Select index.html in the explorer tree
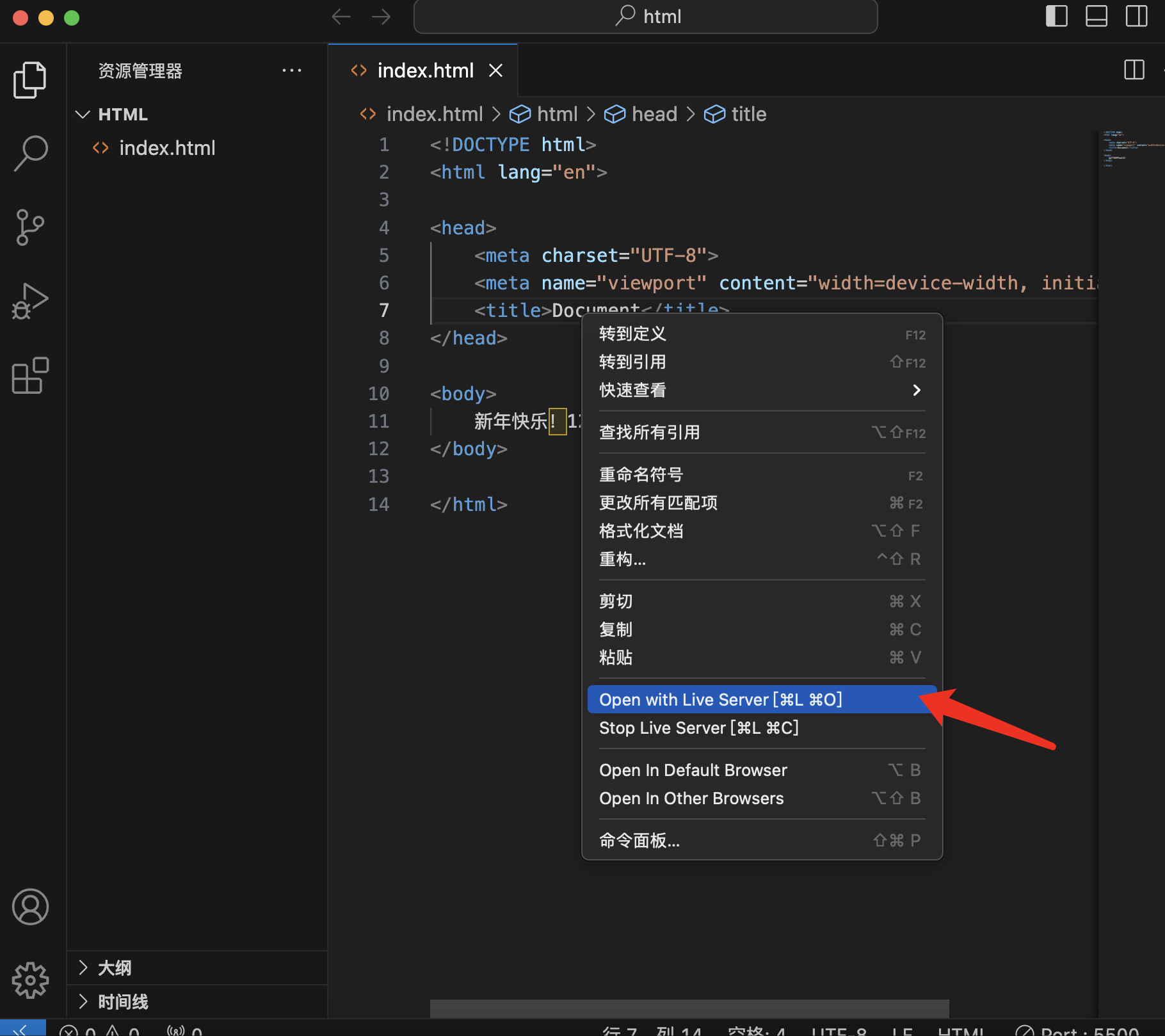 197,148
